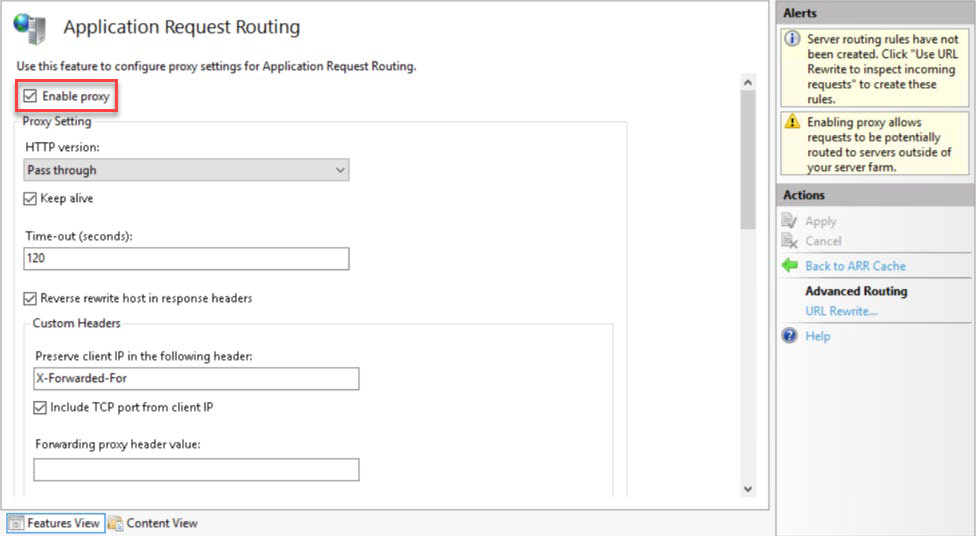Click the Cancel action icon

click(x=789, y=241)
